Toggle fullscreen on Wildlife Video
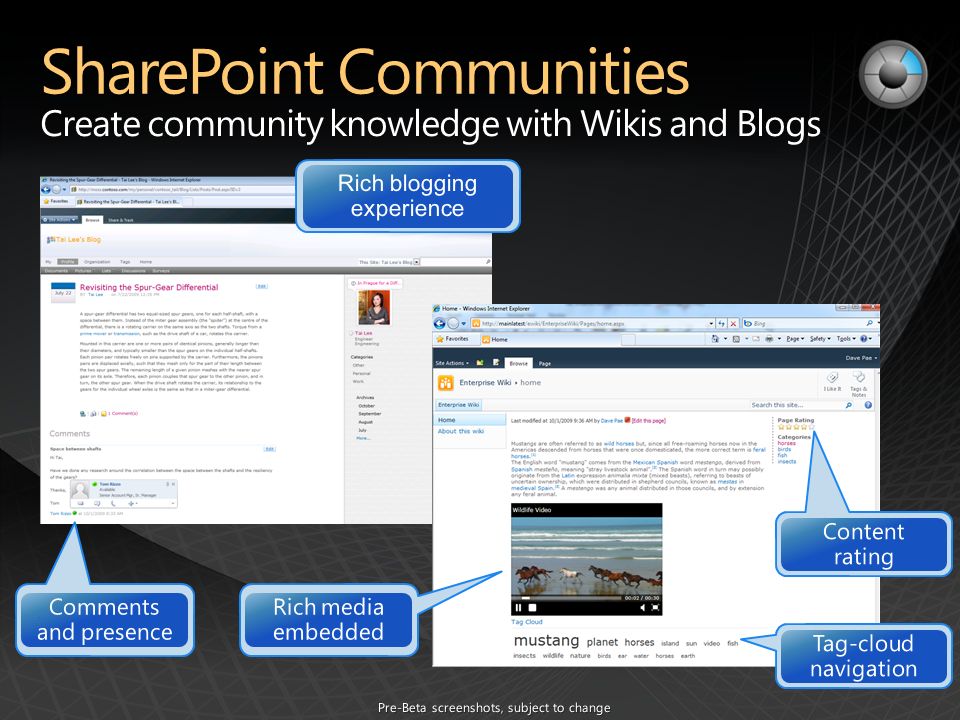This screenshot has height=720, width=960. pos(655,608)
